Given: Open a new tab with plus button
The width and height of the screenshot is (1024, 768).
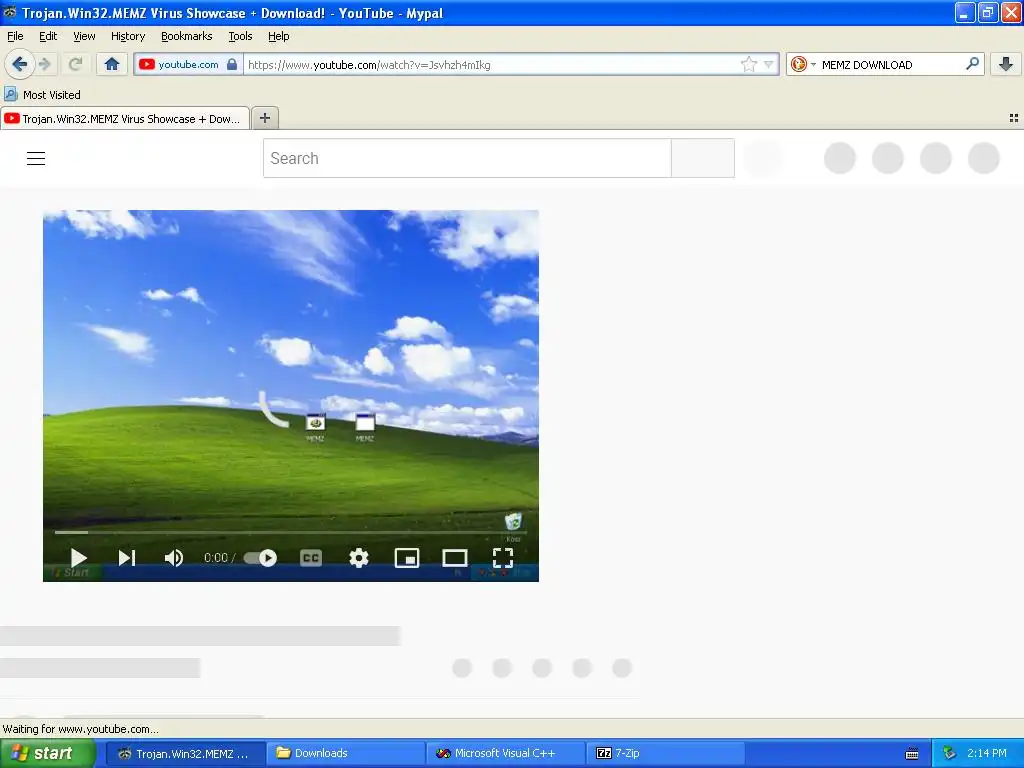Looking at the screenshot, I should (264, 118).
